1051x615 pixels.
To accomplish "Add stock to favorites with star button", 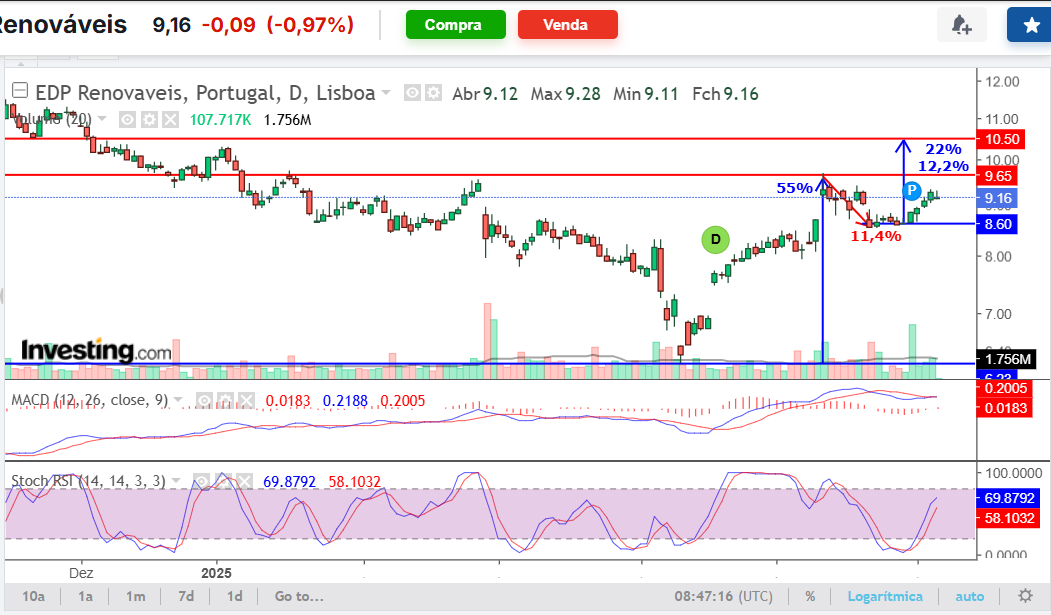I will point(1030,25).
